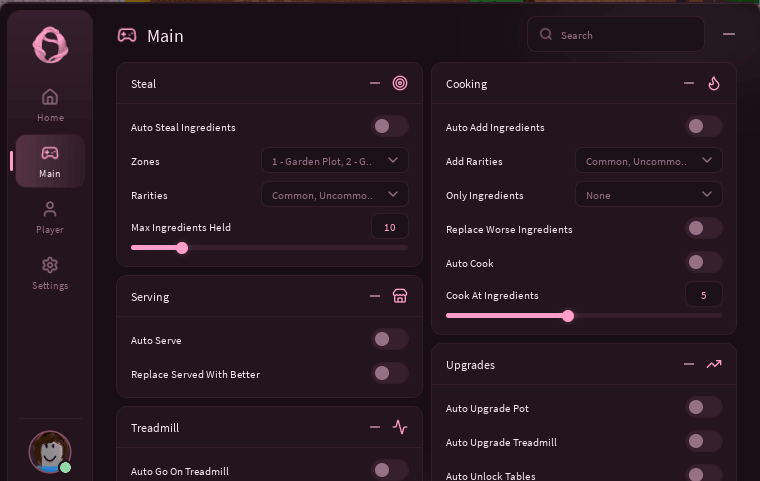Click the magnifier icon in search box
760x481 pixels.
(546, 34)
